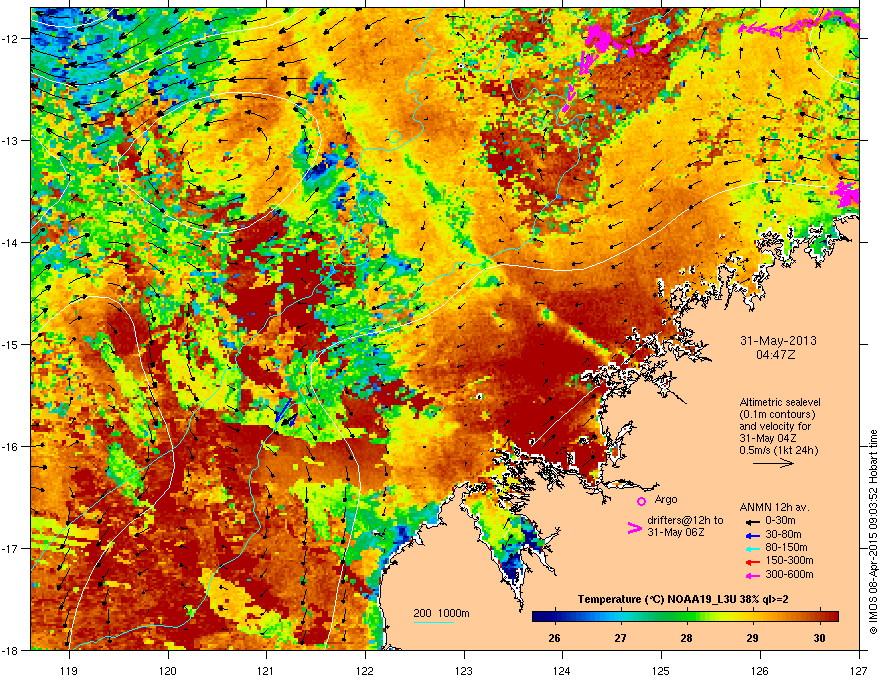Click the cyan 200 1000m isobath legend line
The height and width of the screenshot is (680, 880).
(x=433, y=622)
